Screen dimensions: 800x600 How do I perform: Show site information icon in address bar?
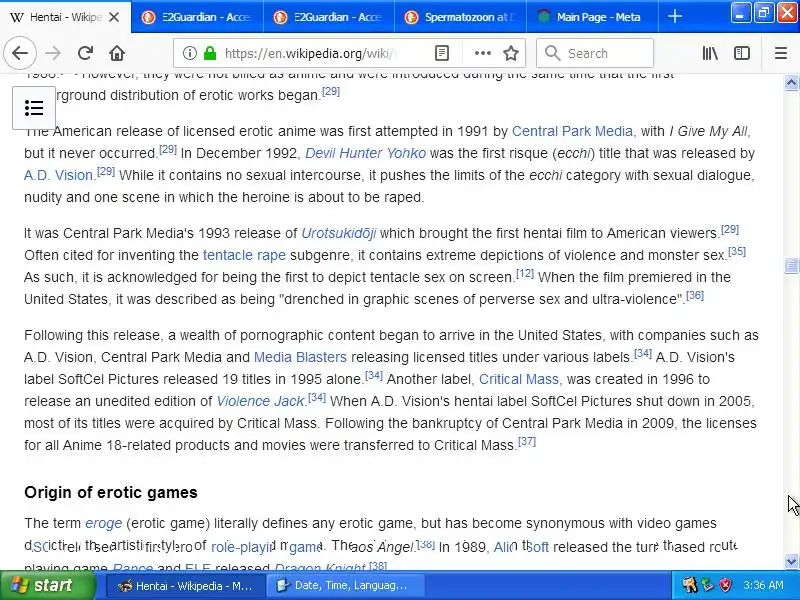coord(190,53)
